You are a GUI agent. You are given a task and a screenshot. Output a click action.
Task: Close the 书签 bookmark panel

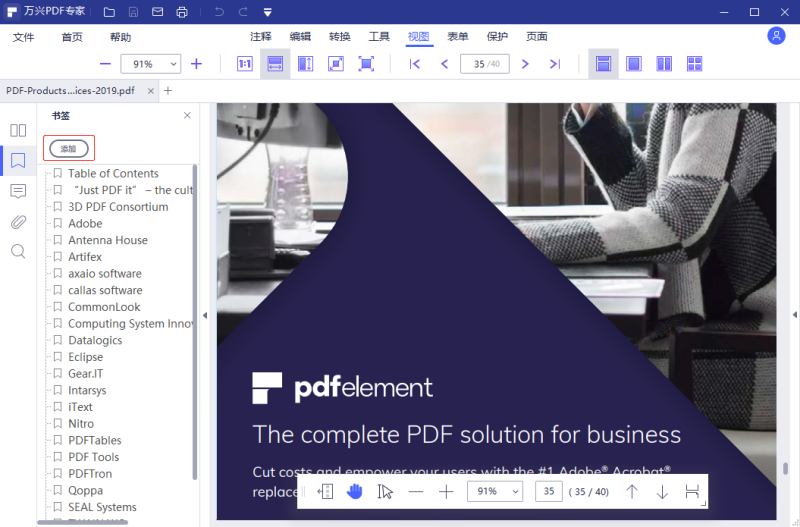click(x=187, y=115)
